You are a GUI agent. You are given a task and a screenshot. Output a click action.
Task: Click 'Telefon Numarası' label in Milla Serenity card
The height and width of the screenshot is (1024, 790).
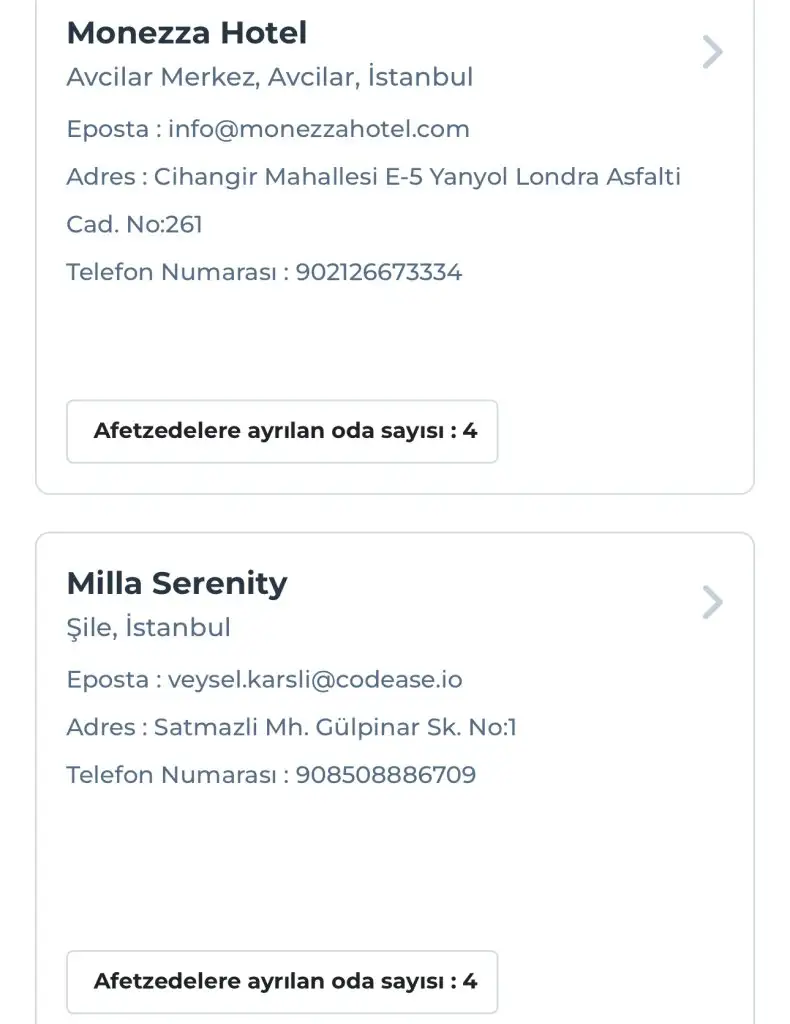point(170,775)
